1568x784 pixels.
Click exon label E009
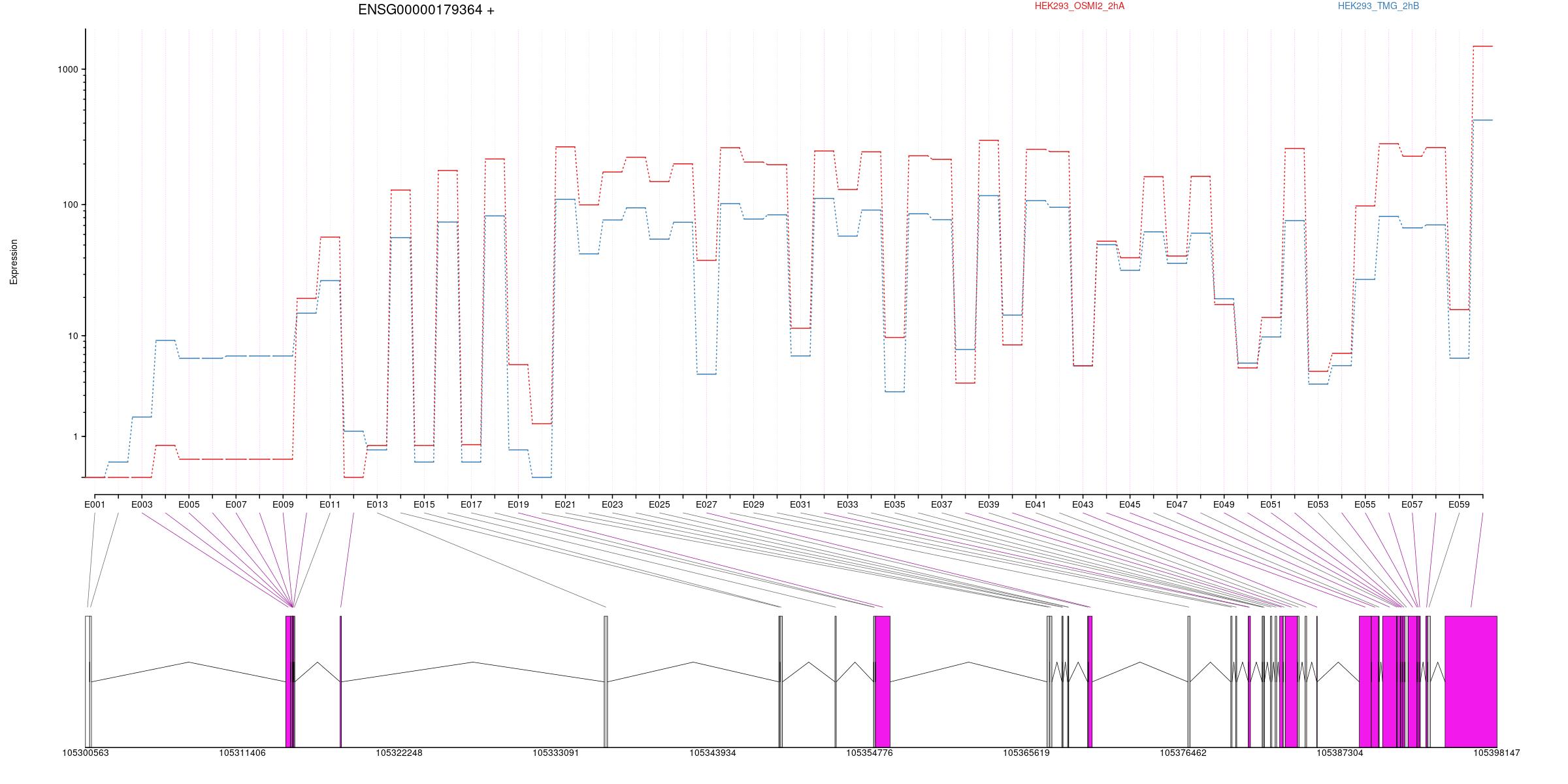click(283, 504)
